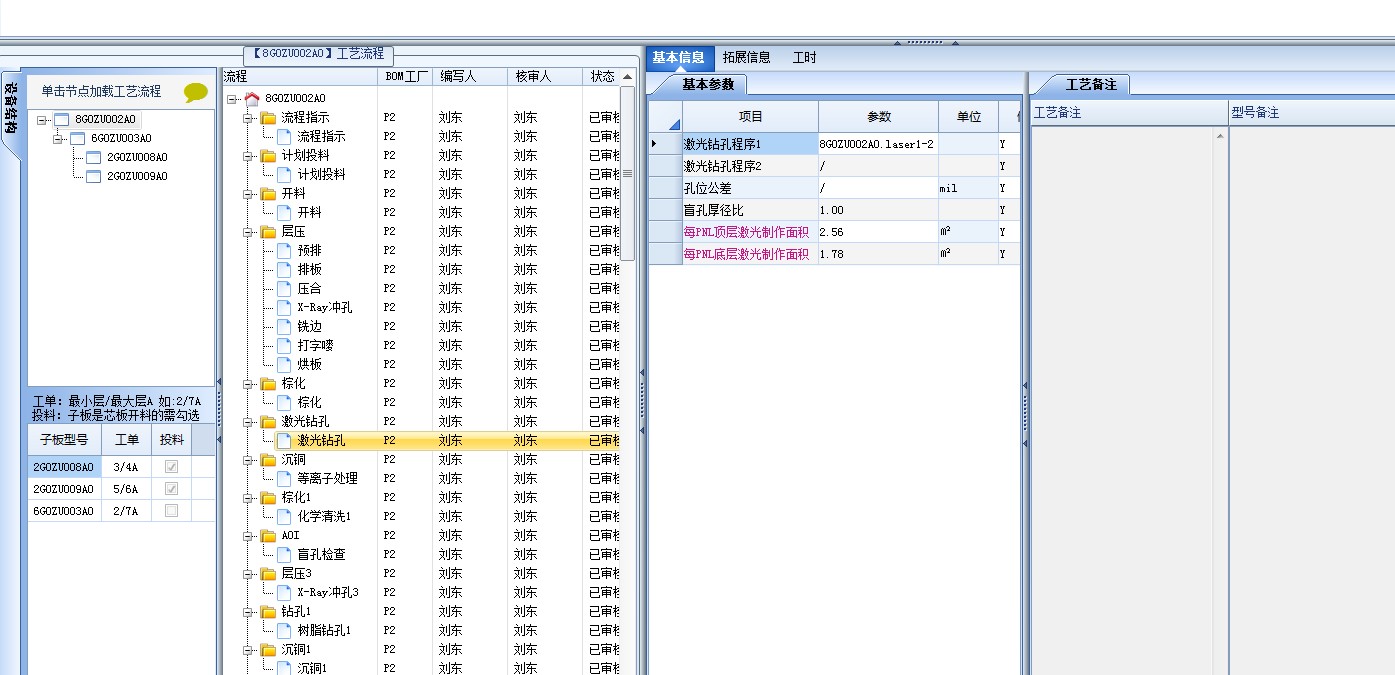This screenshot has width=1395, height=675.
Task: Collapse the 激光钻孔 folder node
Action: pos(248,421)
